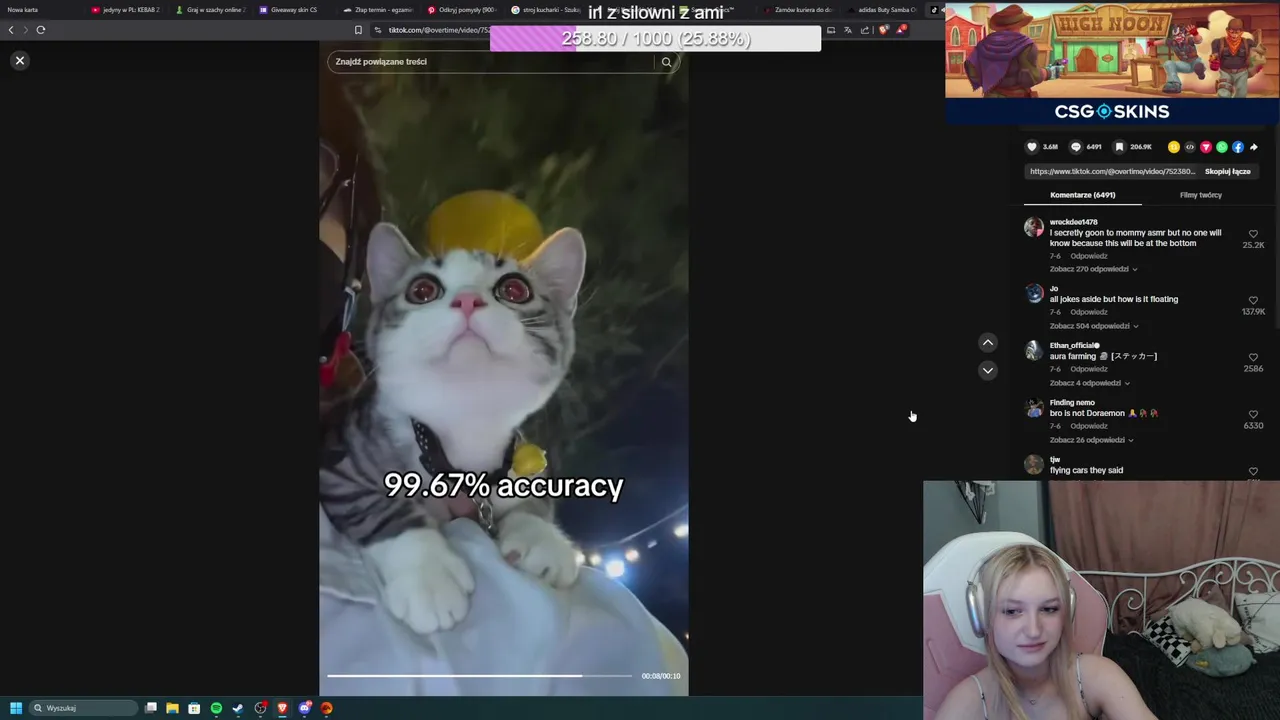Like Jo's comment about floating
The image size is (1280, 720).
[x=1253, y=300]
